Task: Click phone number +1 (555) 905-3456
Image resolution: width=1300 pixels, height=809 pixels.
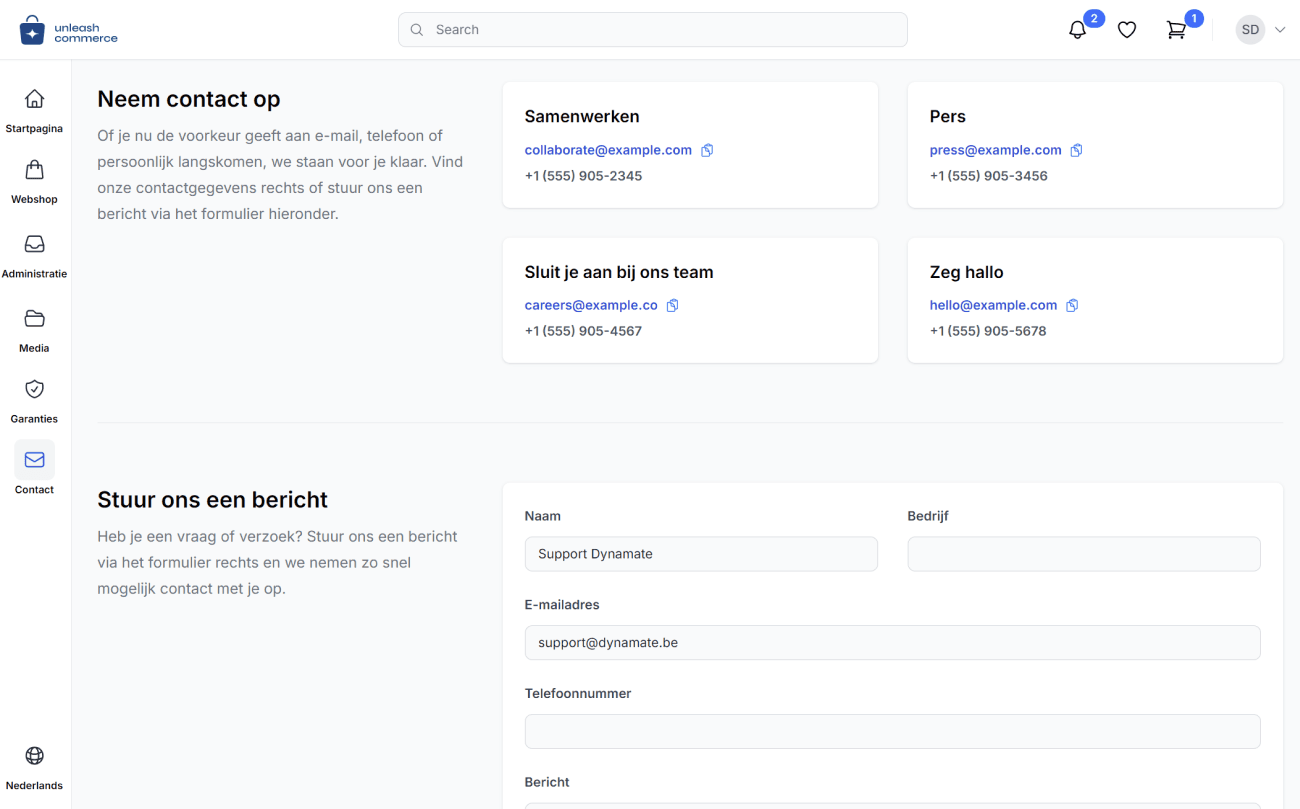Action: pyautogui.click(x=988, y=176)
